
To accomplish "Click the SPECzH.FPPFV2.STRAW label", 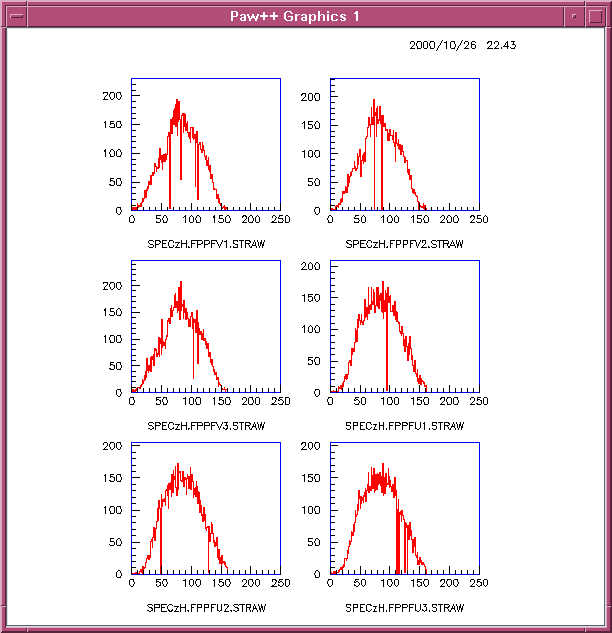I will [405, 244].
